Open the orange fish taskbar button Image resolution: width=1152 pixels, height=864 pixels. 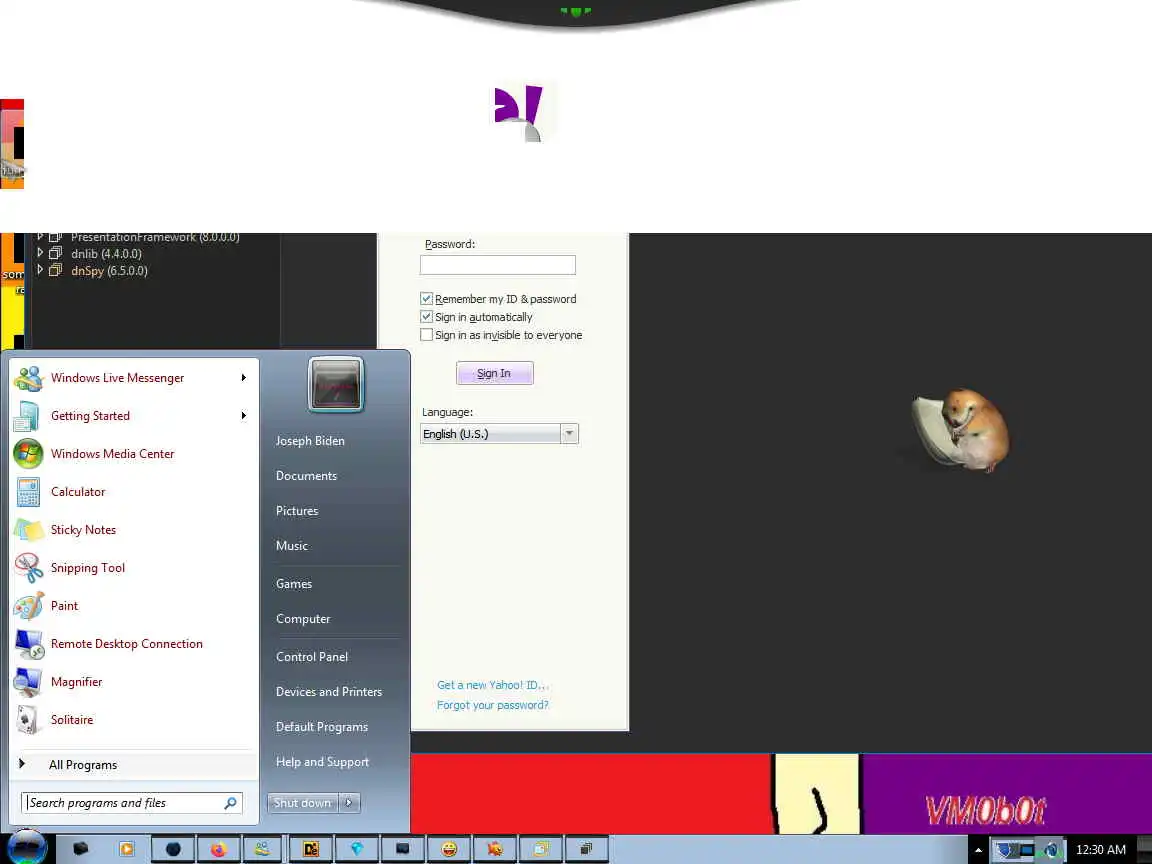click(x=495, y=849)
